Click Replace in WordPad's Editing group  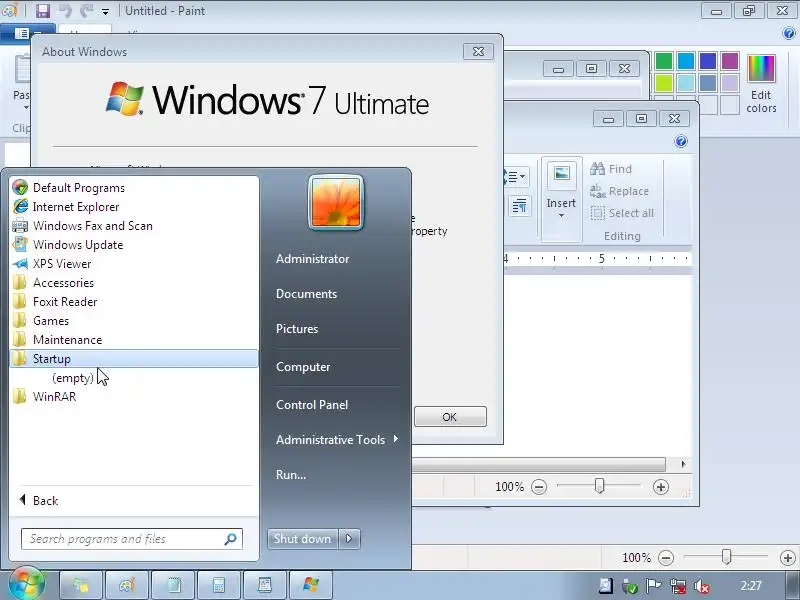(x=619, y=191)
